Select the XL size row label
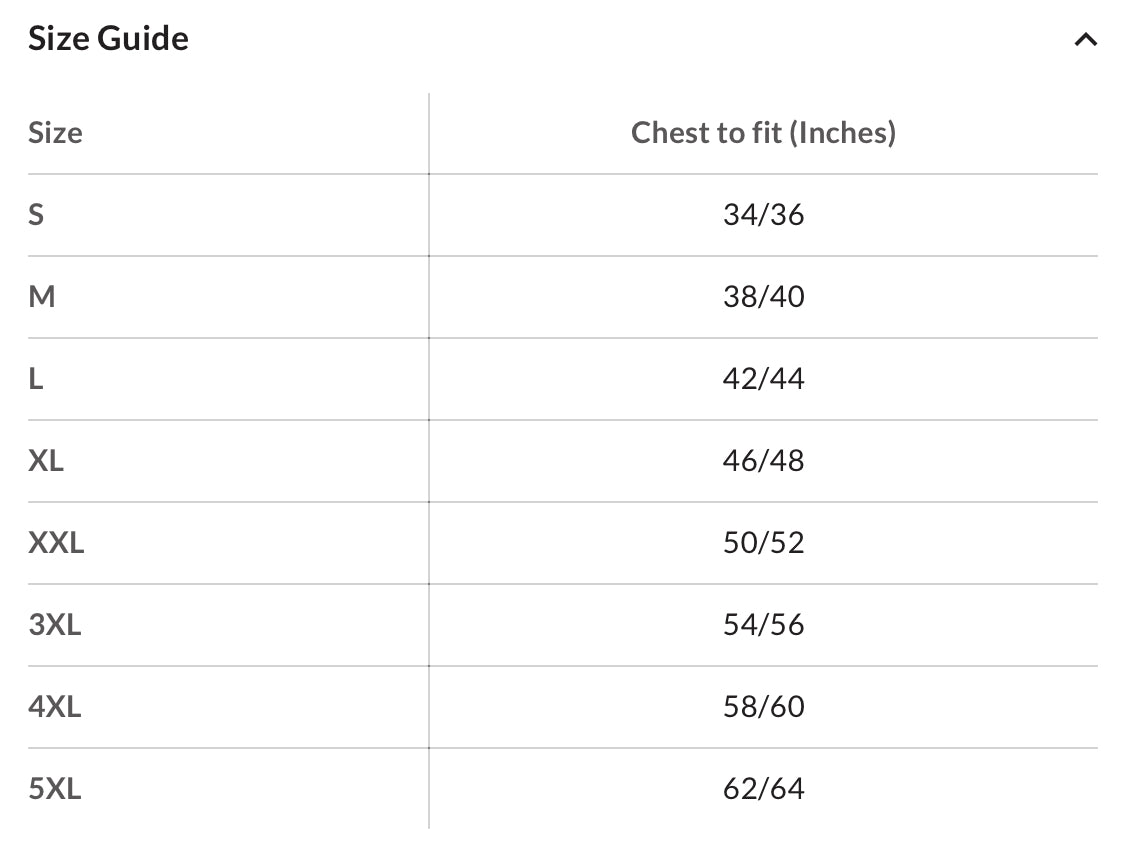The image size is (1128, 867). (x=46, y=461)
